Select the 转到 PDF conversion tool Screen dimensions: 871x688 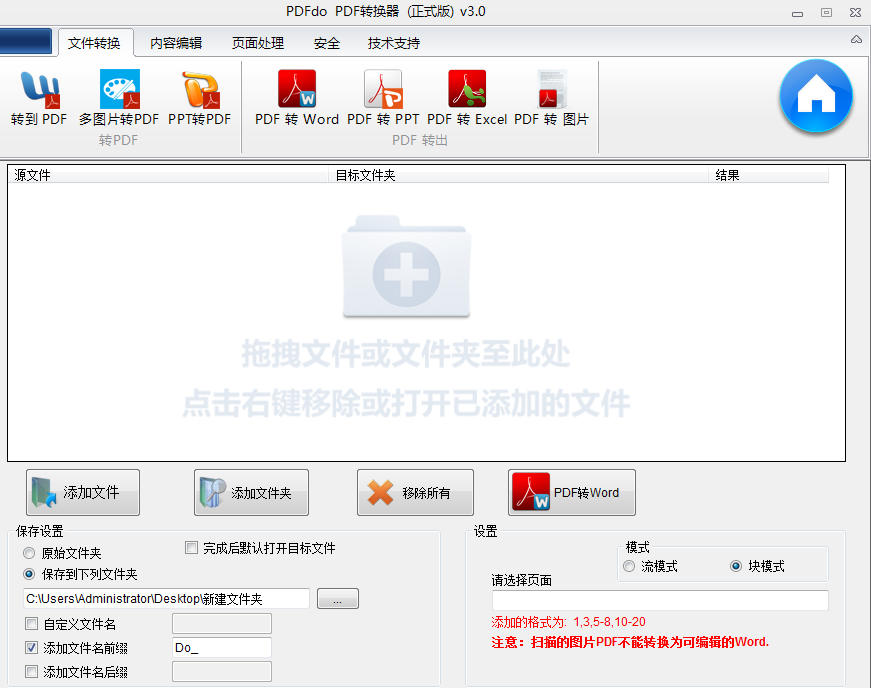(x=39, y=98)
